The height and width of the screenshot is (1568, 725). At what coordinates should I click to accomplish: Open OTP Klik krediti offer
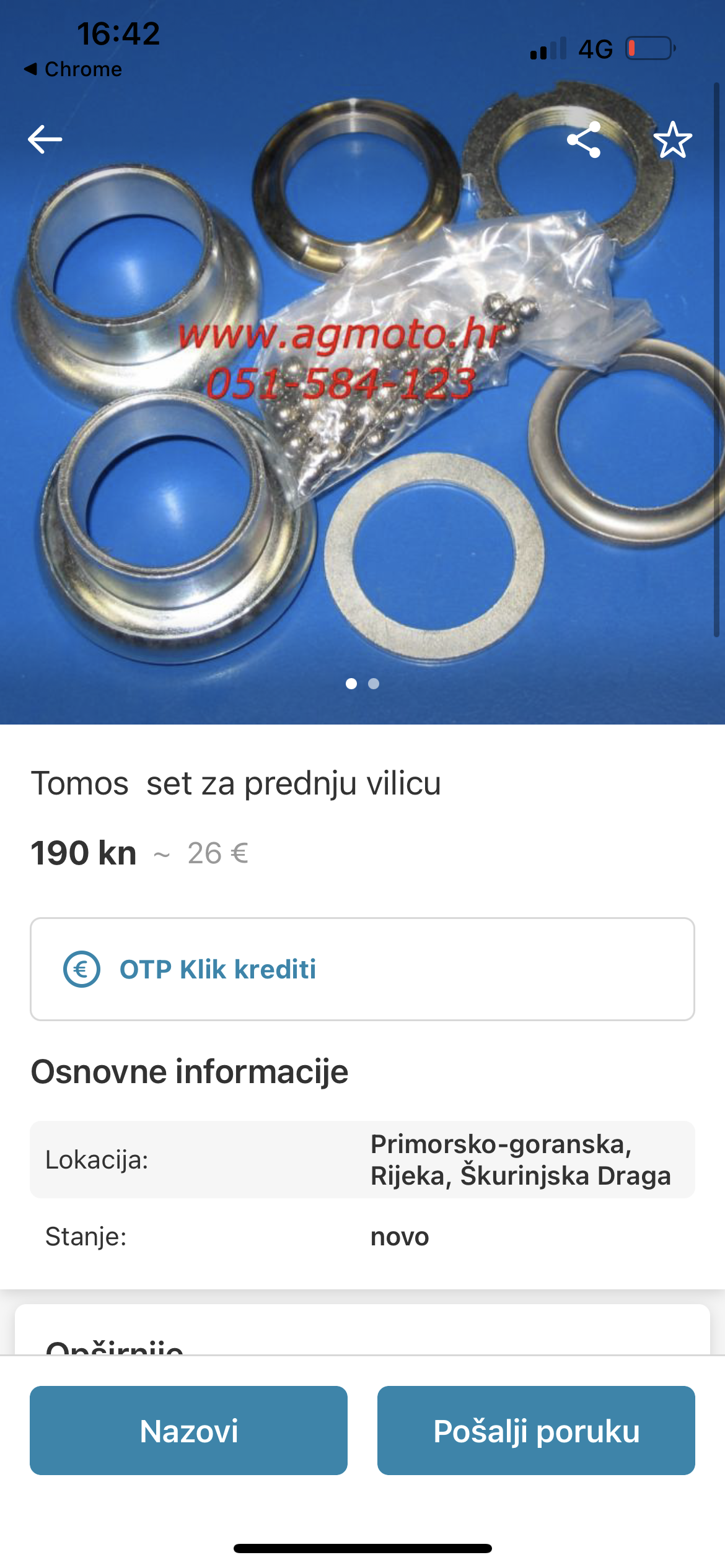[362, 969]
